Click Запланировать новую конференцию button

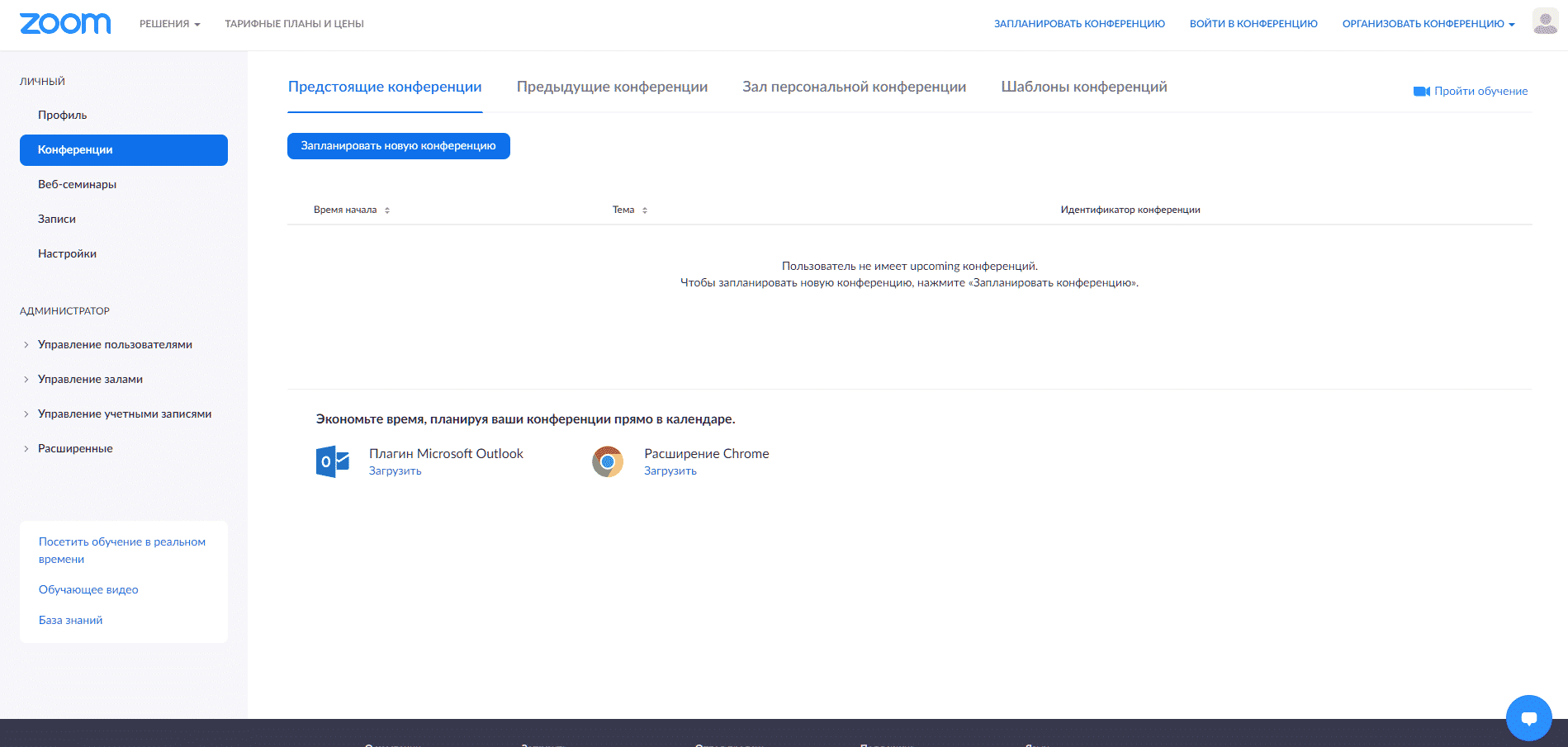[398, 146]
